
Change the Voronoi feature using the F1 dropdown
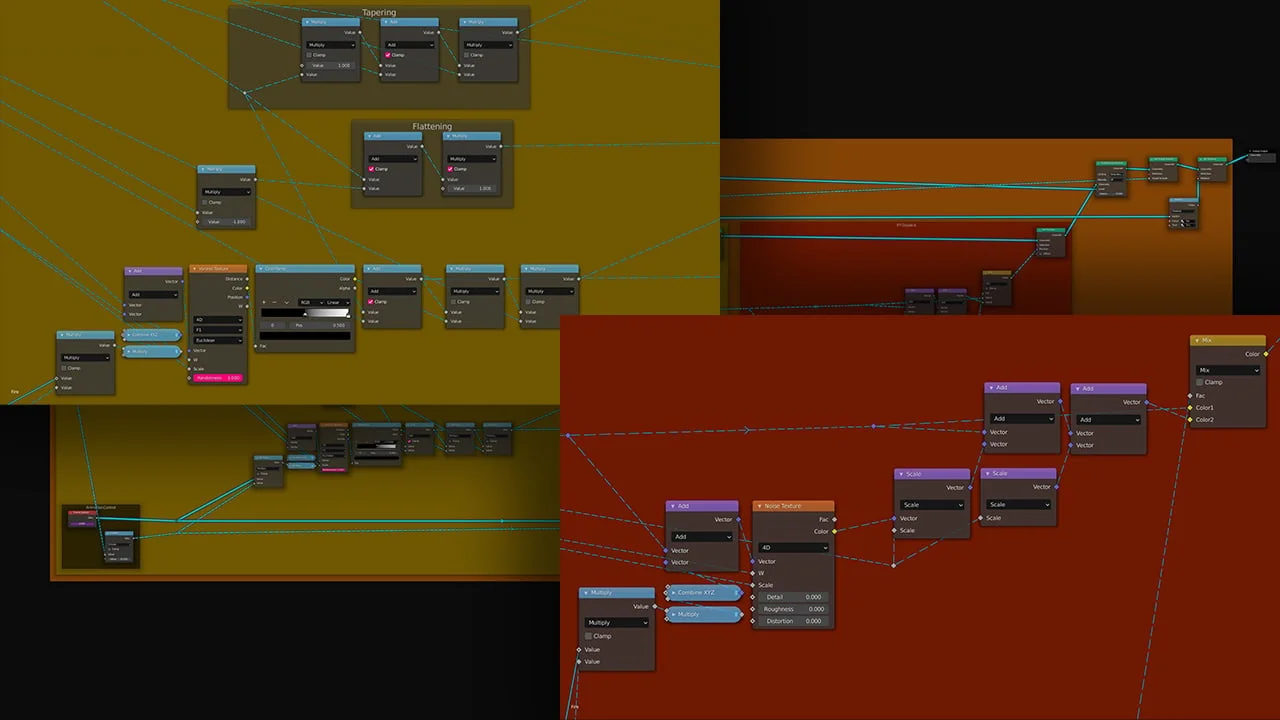tap(218, 330)
